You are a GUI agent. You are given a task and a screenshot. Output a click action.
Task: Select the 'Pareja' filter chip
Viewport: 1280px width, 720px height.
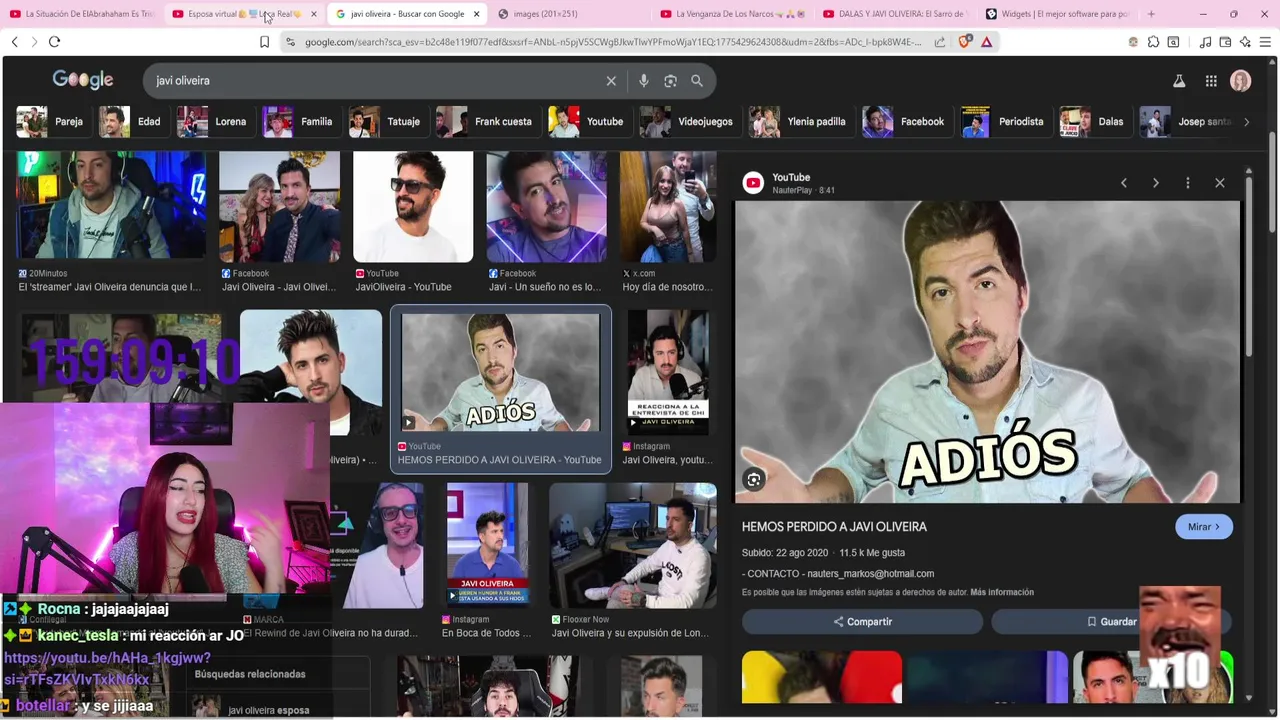pos(51,122)
